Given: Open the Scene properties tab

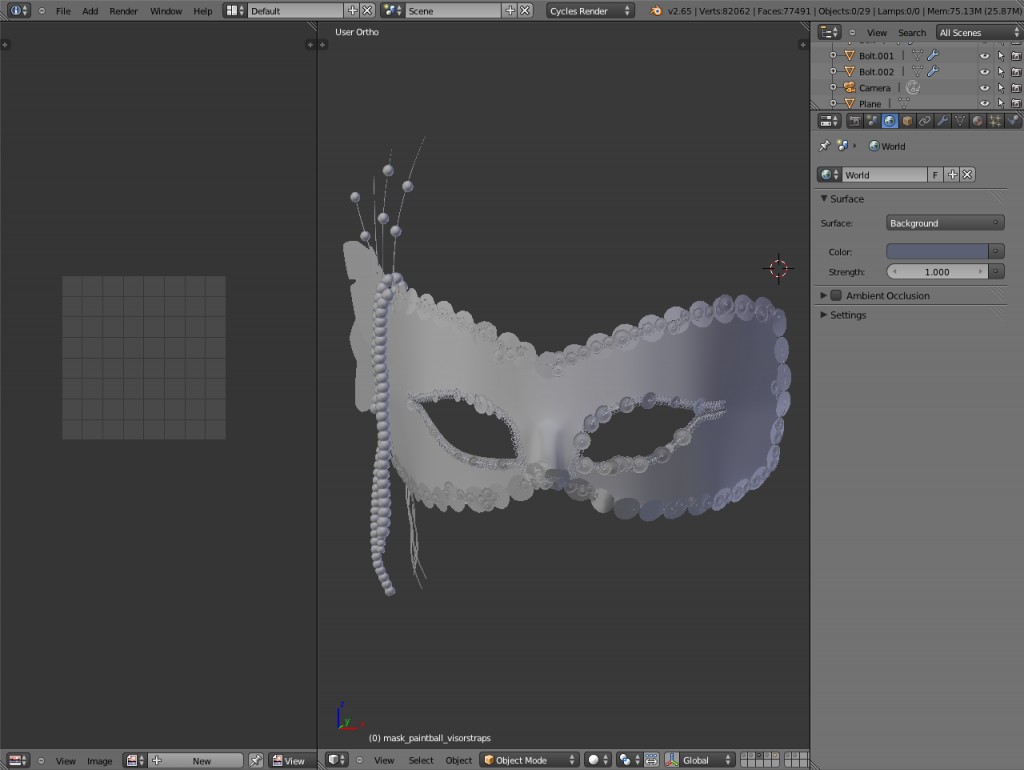Looking at the screenshot, I should [872, 121].
